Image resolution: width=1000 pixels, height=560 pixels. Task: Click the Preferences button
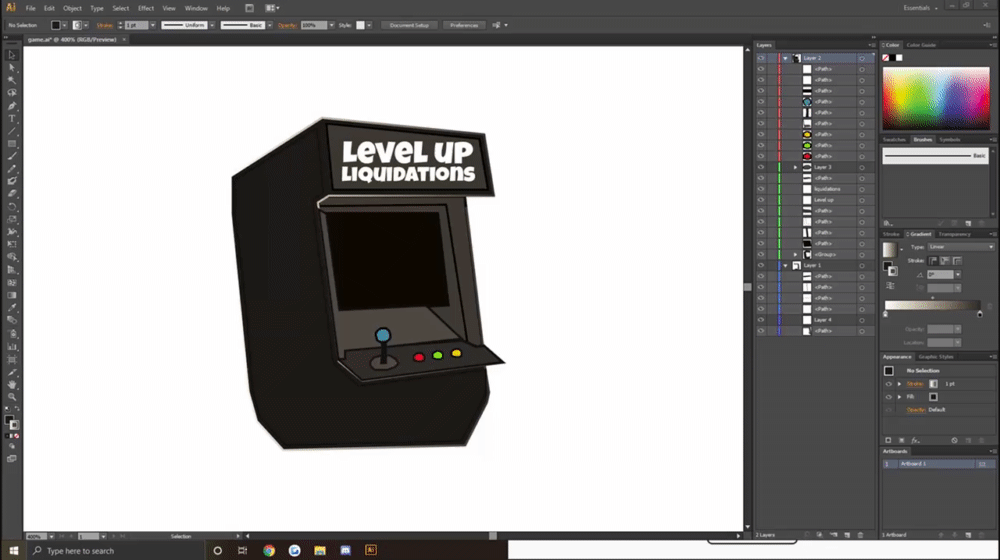click(464, 26)
